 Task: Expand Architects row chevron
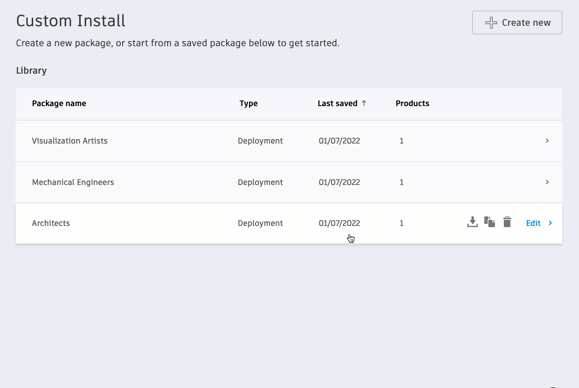550,223
